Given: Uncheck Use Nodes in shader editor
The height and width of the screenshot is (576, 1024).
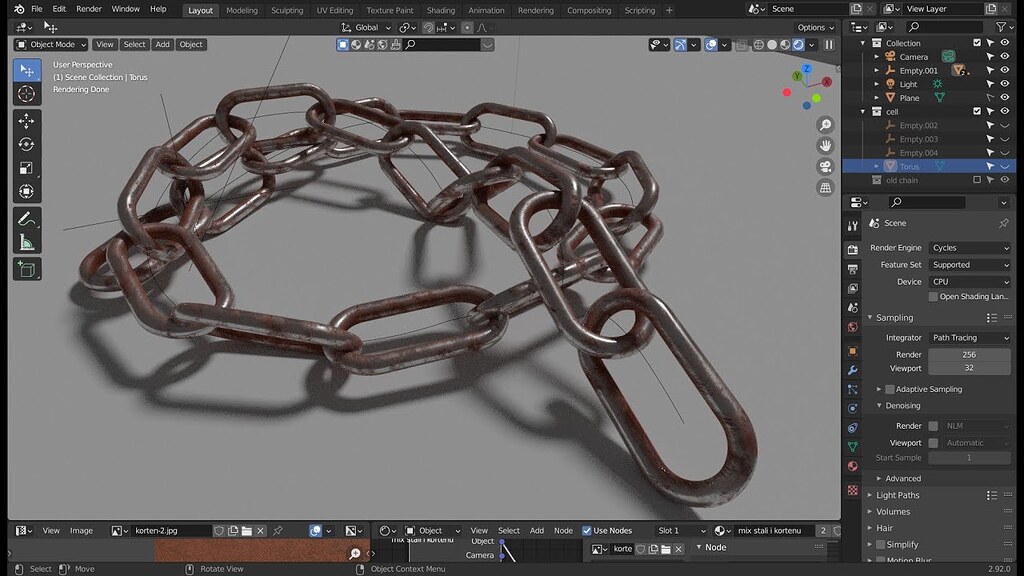Looking at the screenshot, I should (x=586, y=530).
